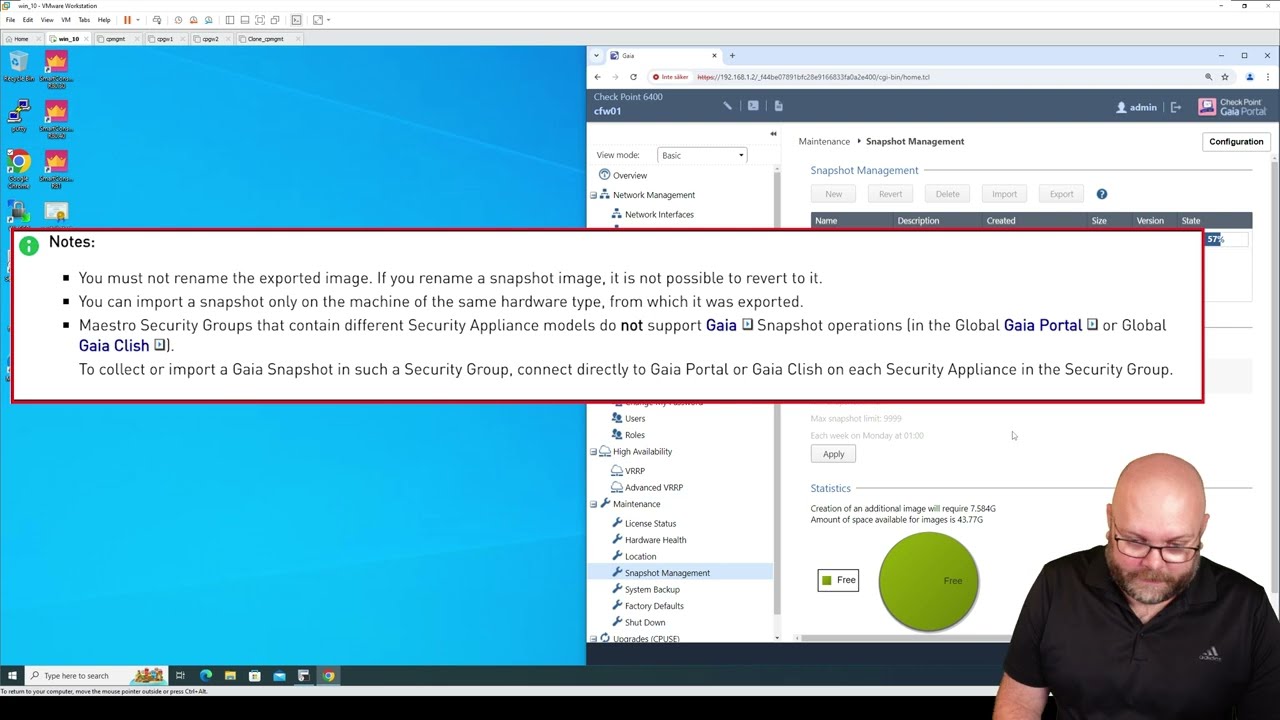Click the New snapshot button
This screenshot has width=1280, height=720.
pyautogui.click(x=833, y=194)
